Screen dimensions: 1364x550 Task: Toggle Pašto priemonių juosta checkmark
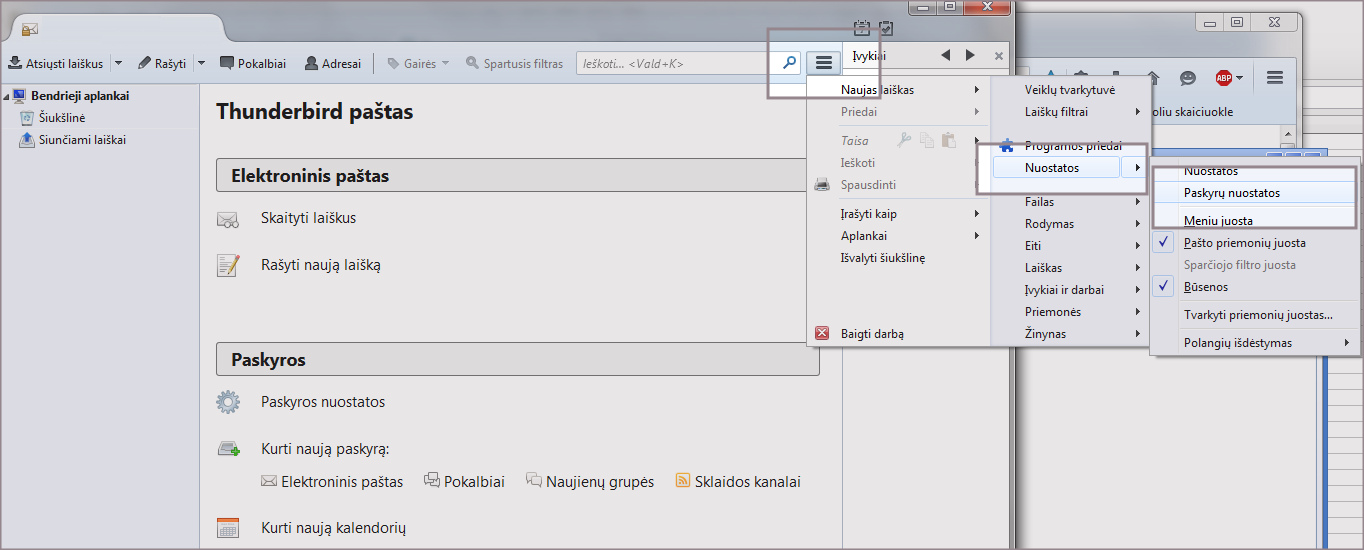tap(1244, 243)
